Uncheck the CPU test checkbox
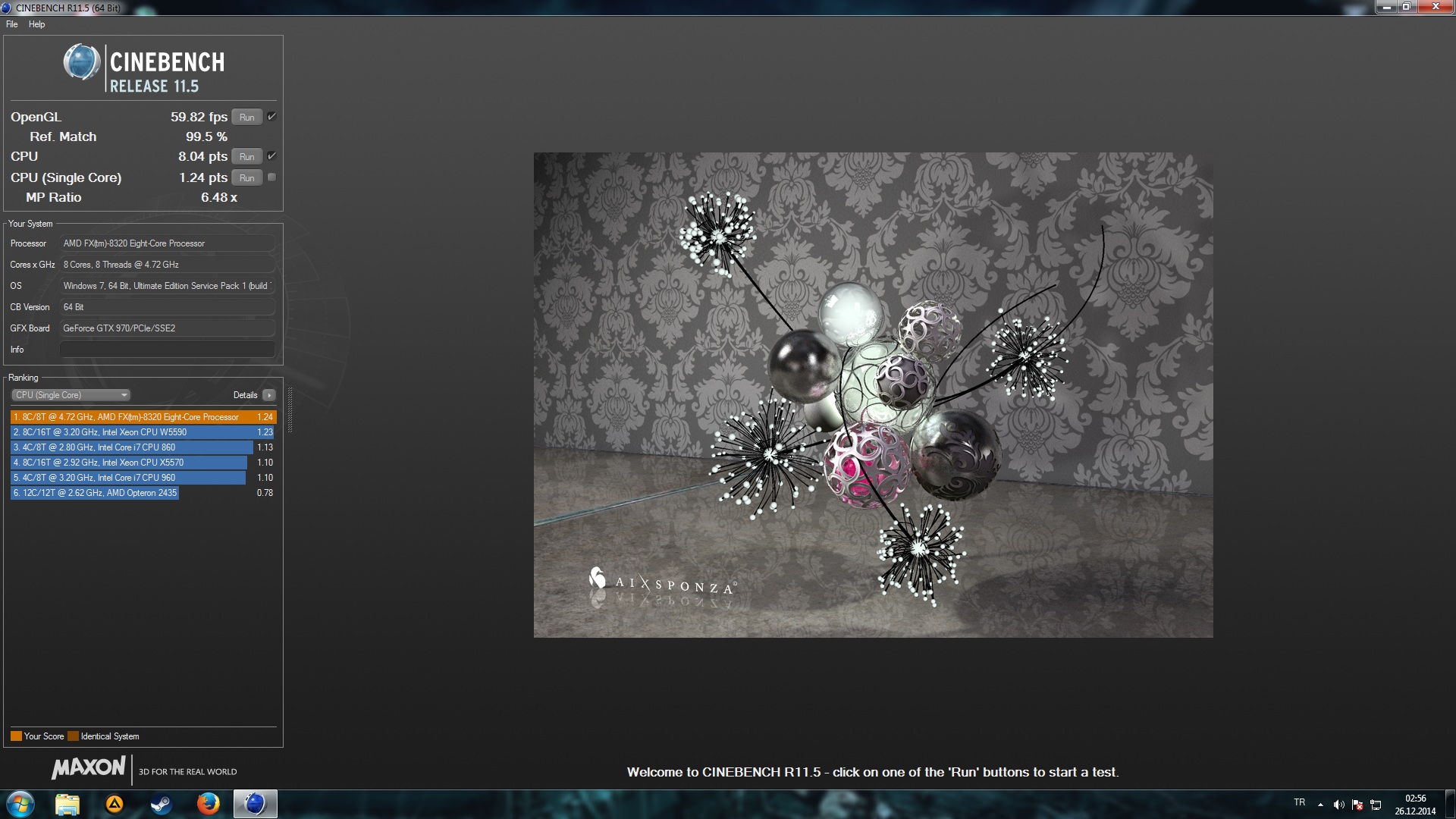 click(271, 156)
